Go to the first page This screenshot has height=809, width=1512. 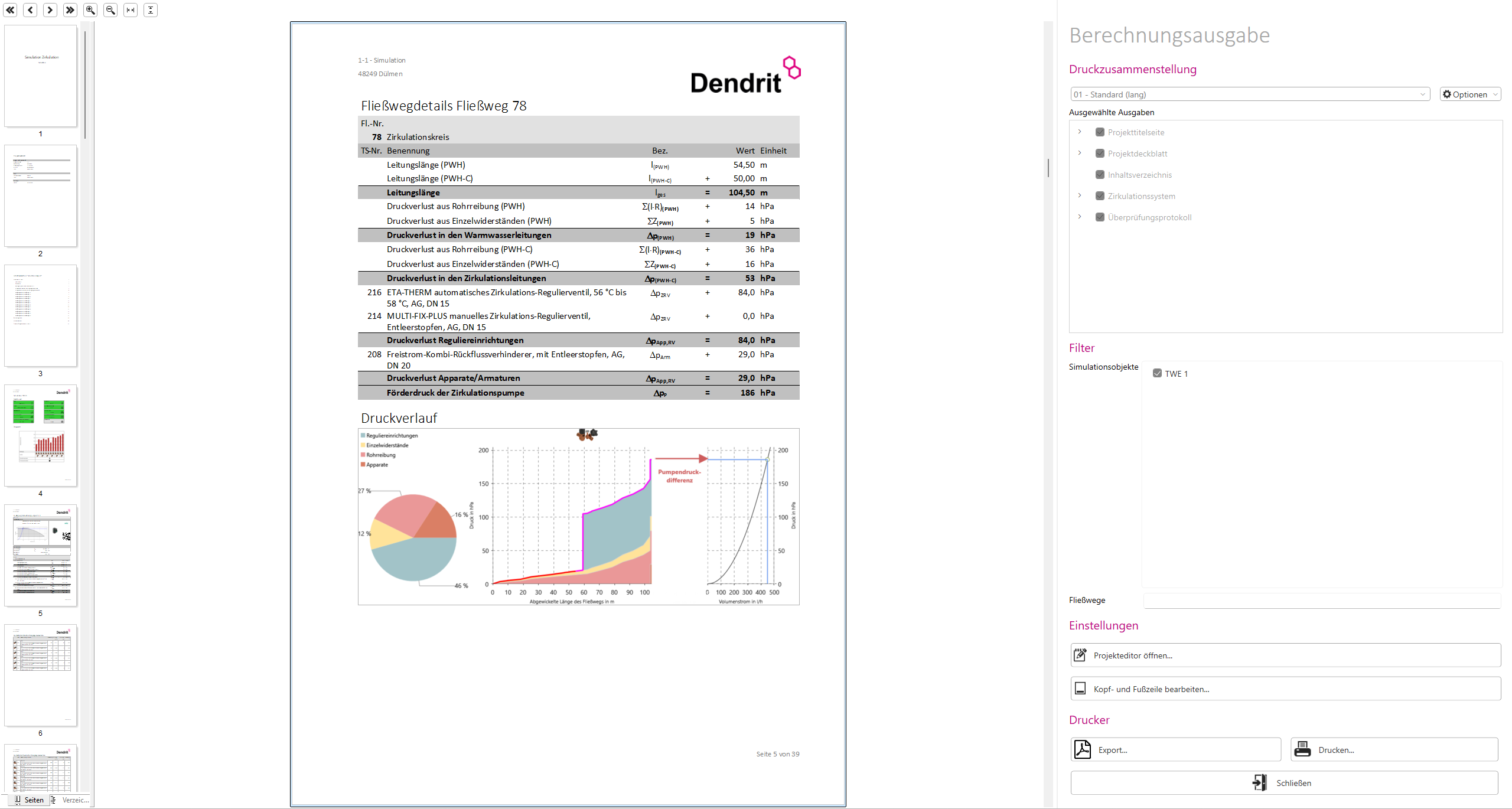[x=11, y=10]
